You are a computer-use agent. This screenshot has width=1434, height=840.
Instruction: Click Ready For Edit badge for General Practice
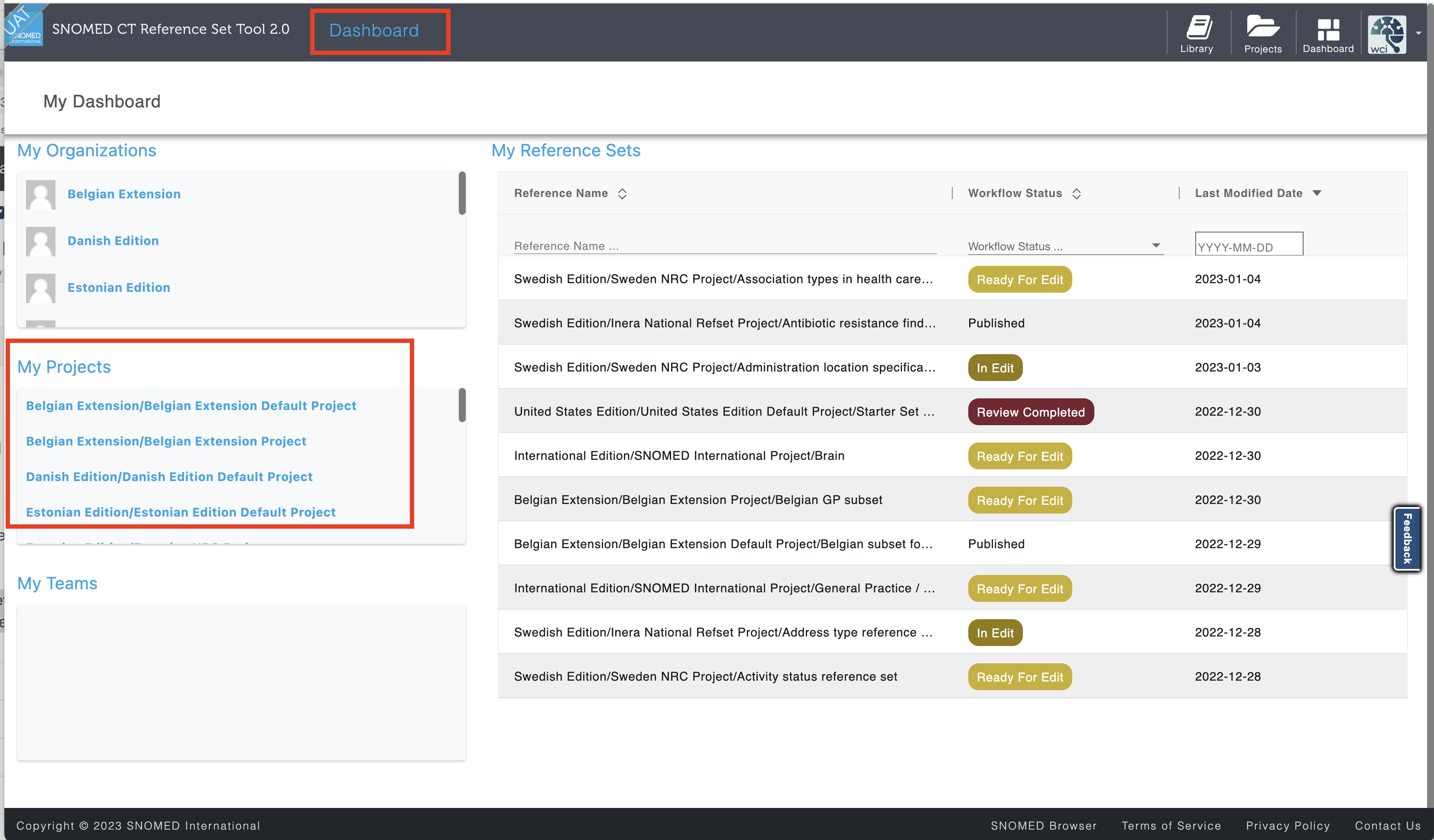pos(1020,588)
